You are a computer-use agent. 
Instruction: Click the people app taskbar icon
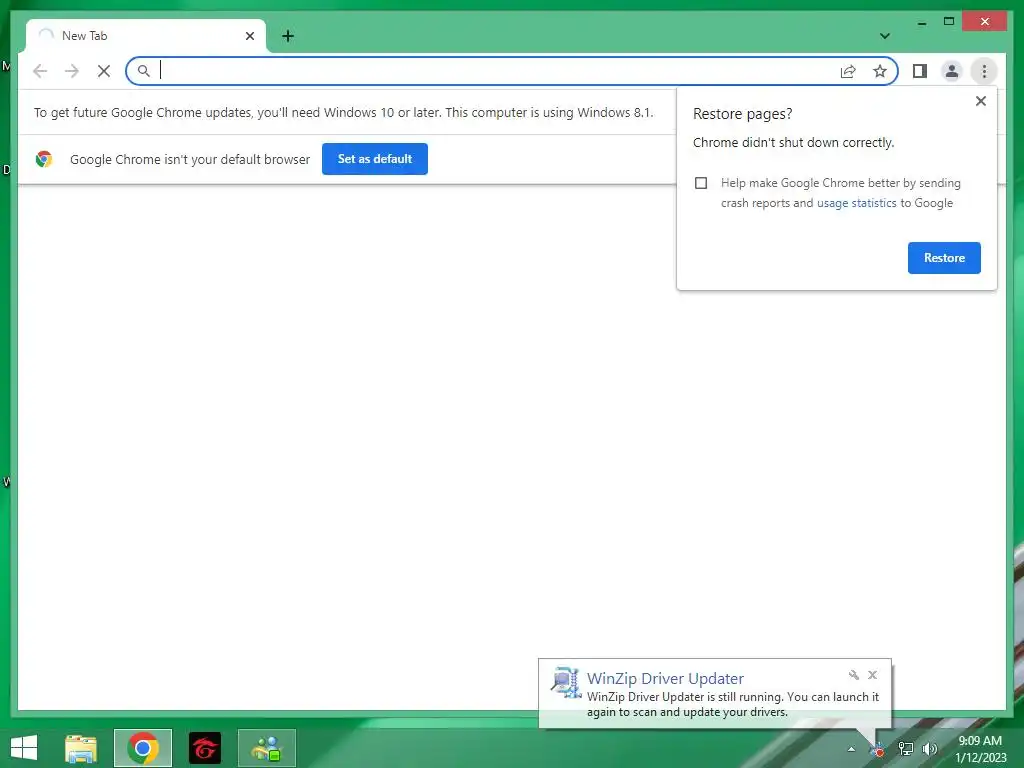tap(266, 748)
